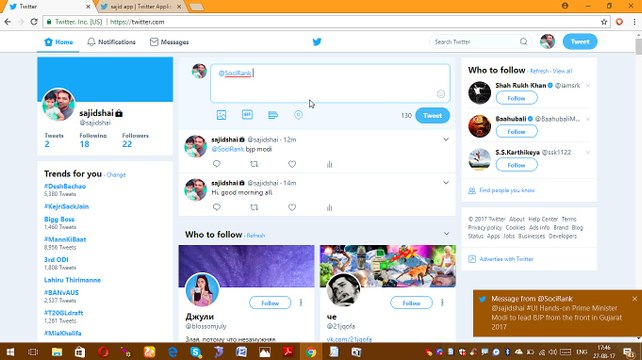Open the Messages tab
Screen dimensions: 642x360
(169, 42)
